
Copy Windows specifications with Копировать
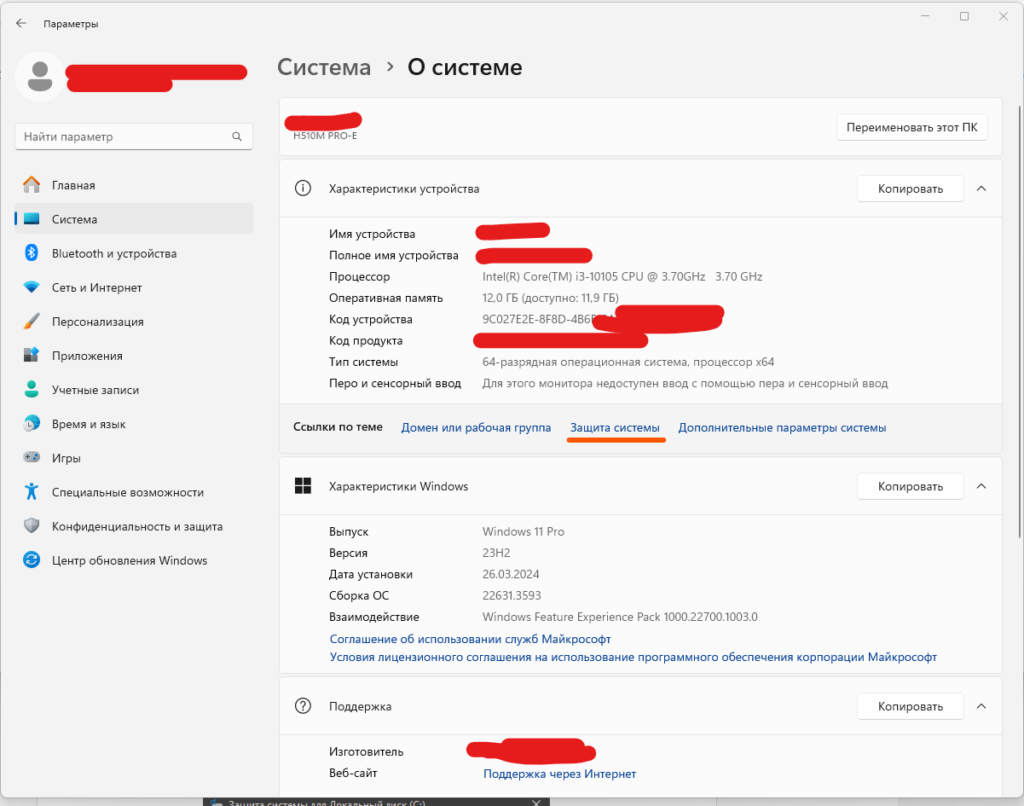(x=910, y=486)
